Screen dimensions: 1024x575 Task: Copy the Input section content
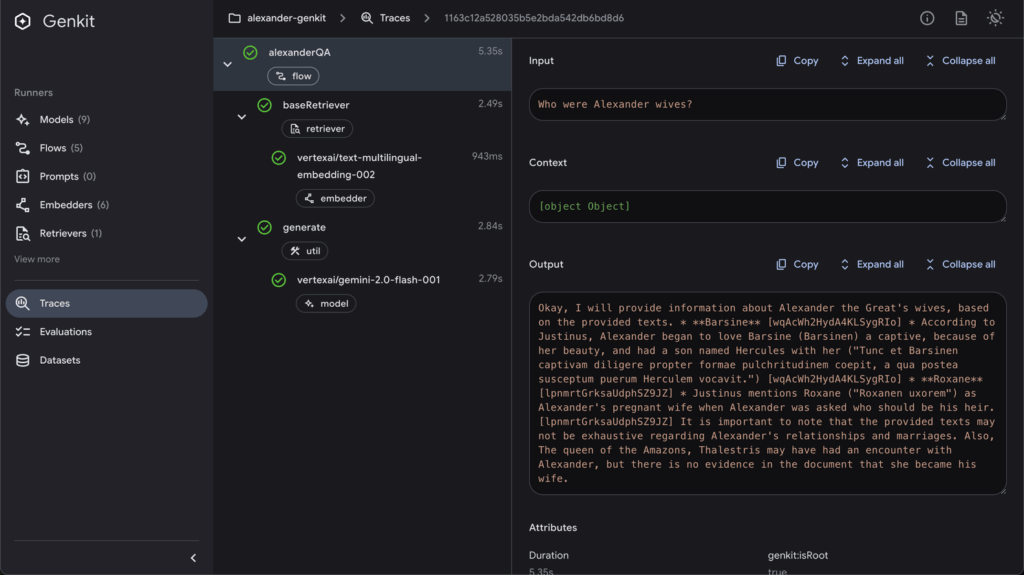click(797, 61)
